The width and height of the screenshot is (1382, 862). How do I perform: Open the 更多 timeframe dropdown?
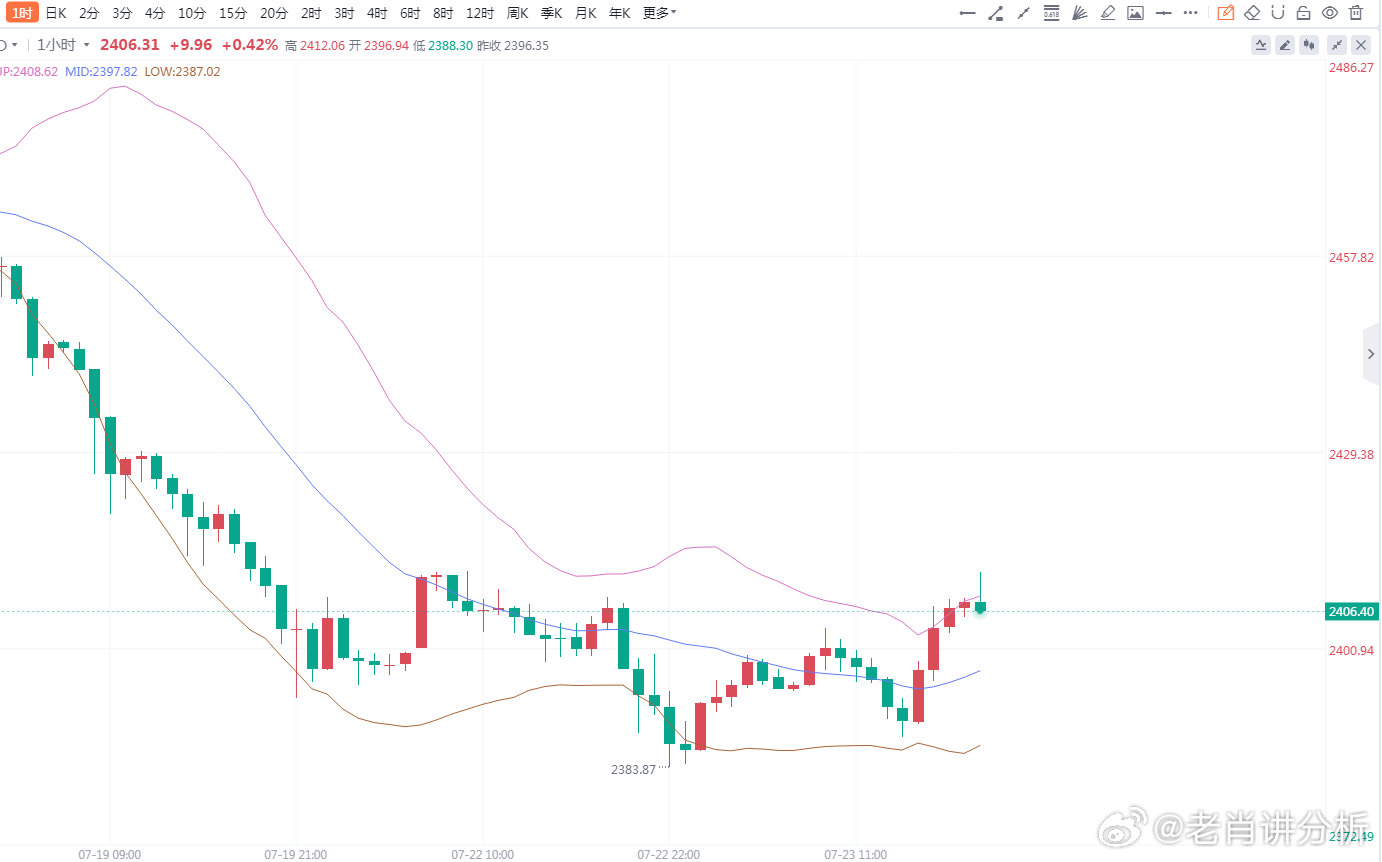(659, 13)
